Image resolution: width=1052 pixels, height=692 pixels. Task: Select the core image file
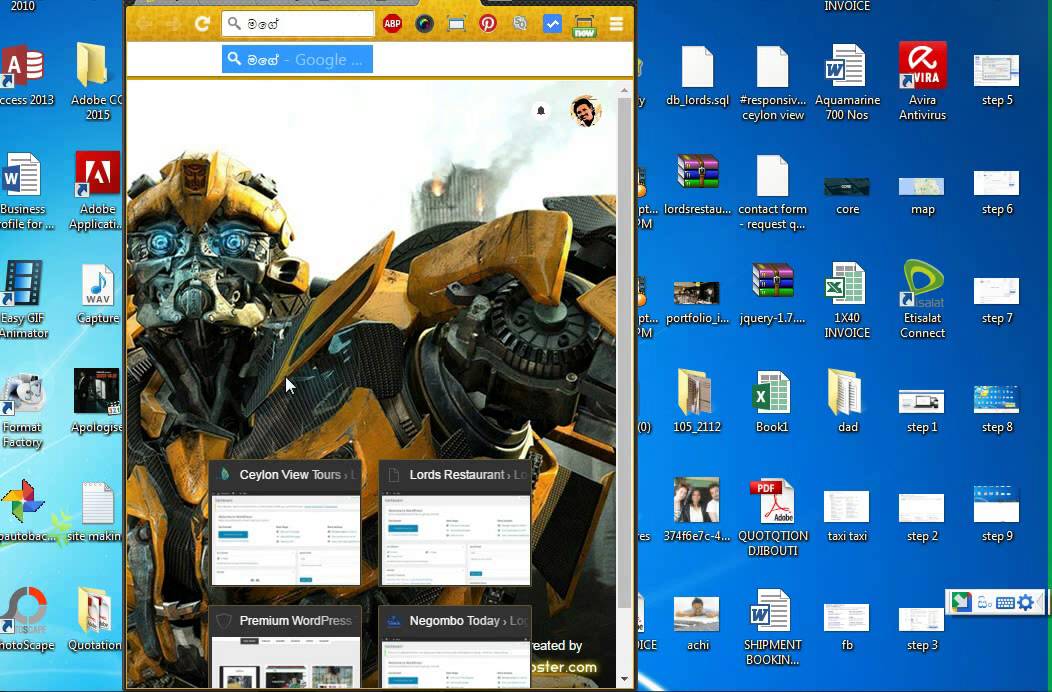[x=847, y=195]
